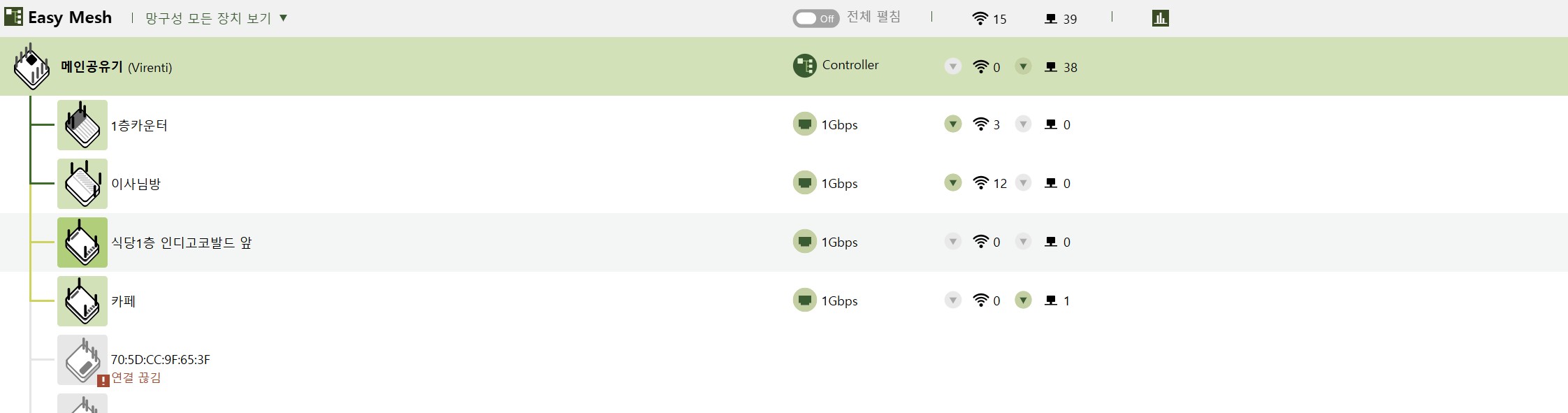Image resolution: width=1568 pixels, height=413 pixels.
Task: Click the 메인공유기 controller router icon
Action: (31, 67)
